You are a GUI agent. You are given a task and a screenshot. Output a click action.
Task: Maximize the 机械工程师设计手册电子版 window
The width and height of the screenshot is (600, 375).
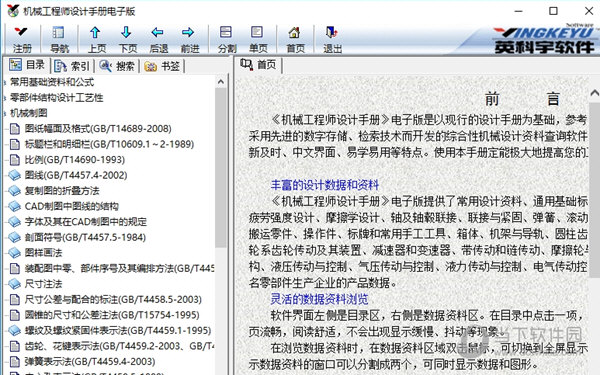553,11
